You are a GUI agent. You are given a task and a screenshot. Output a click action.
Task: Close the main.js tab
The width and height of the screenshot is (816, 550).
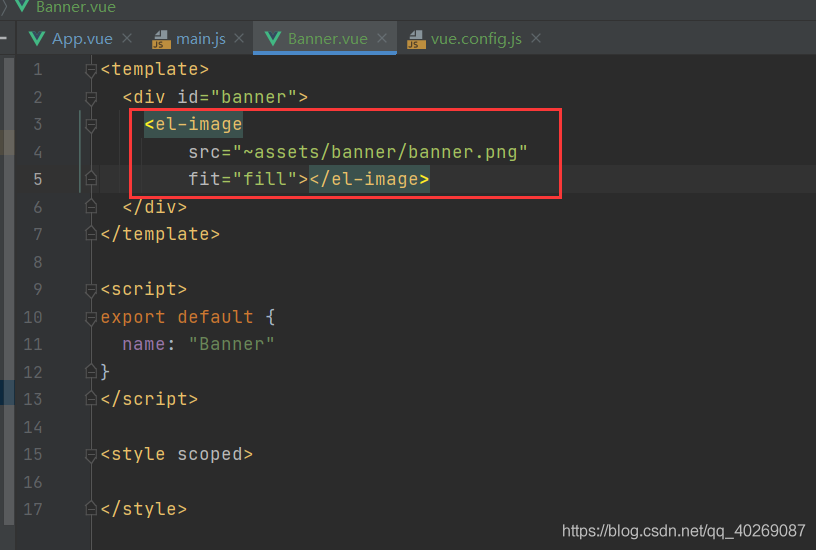point(239,39)
